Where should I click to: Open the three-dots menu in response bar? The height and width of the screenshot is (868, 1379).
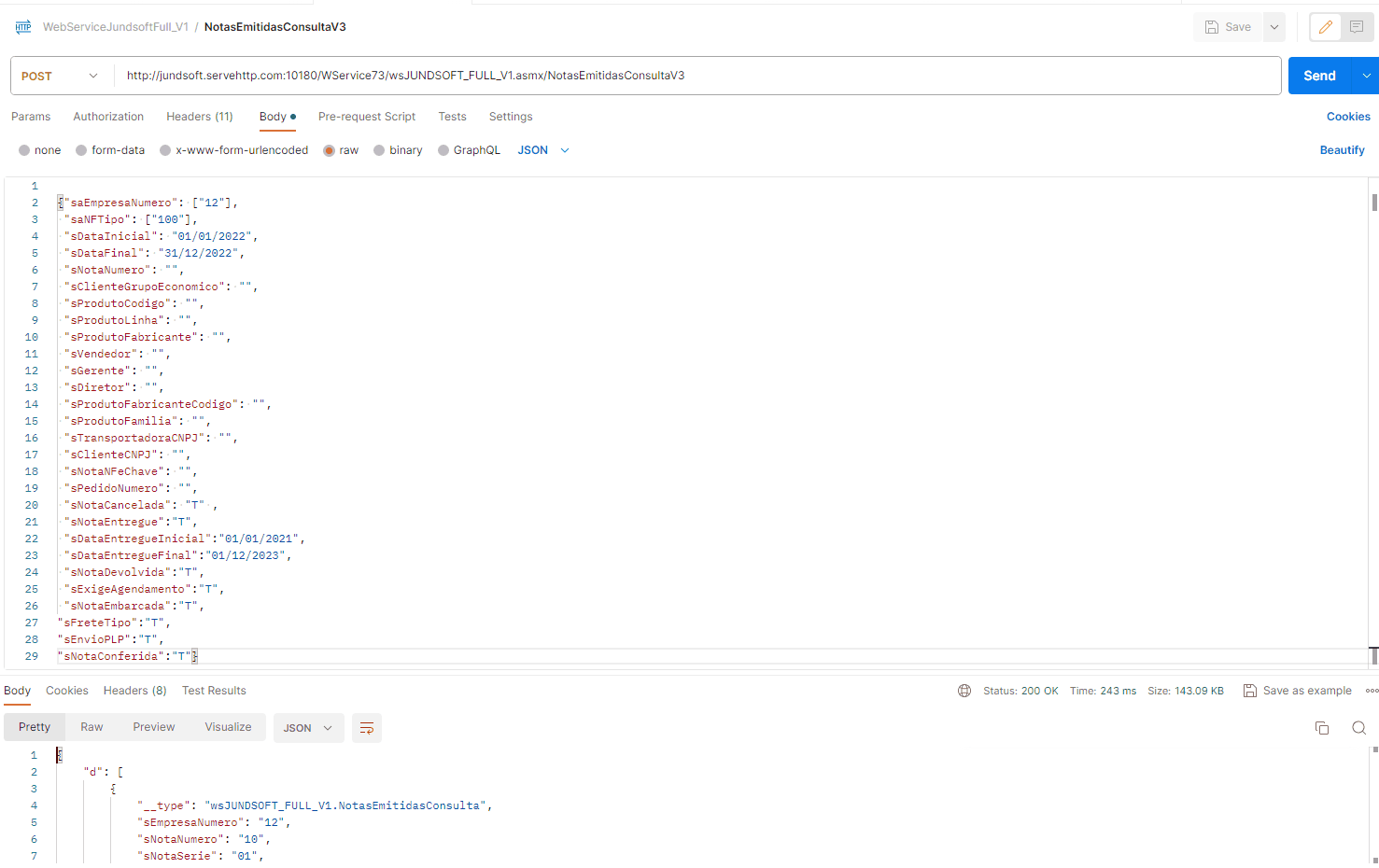coord(1371,691)
